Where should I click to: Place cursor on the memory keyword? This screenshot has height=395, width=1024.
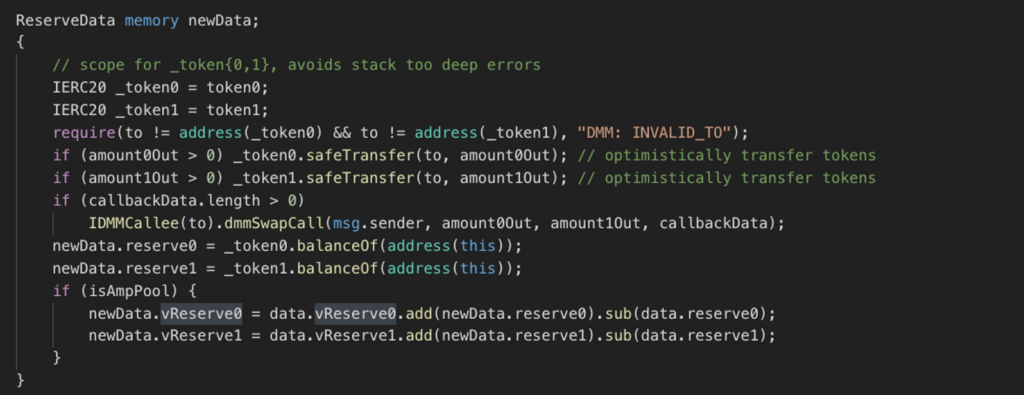[x=152, y=20]
